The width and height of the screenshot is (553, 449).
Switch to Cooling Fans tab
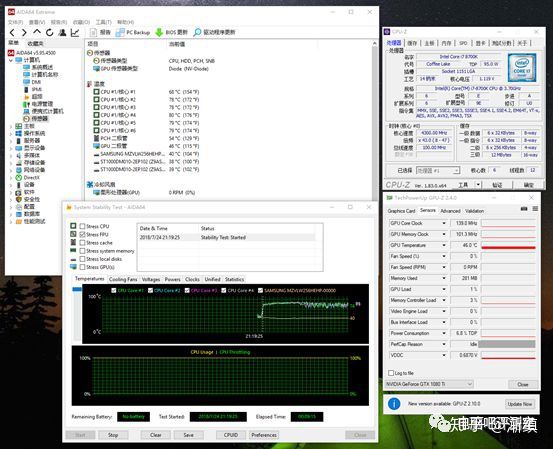coord(123,279)
